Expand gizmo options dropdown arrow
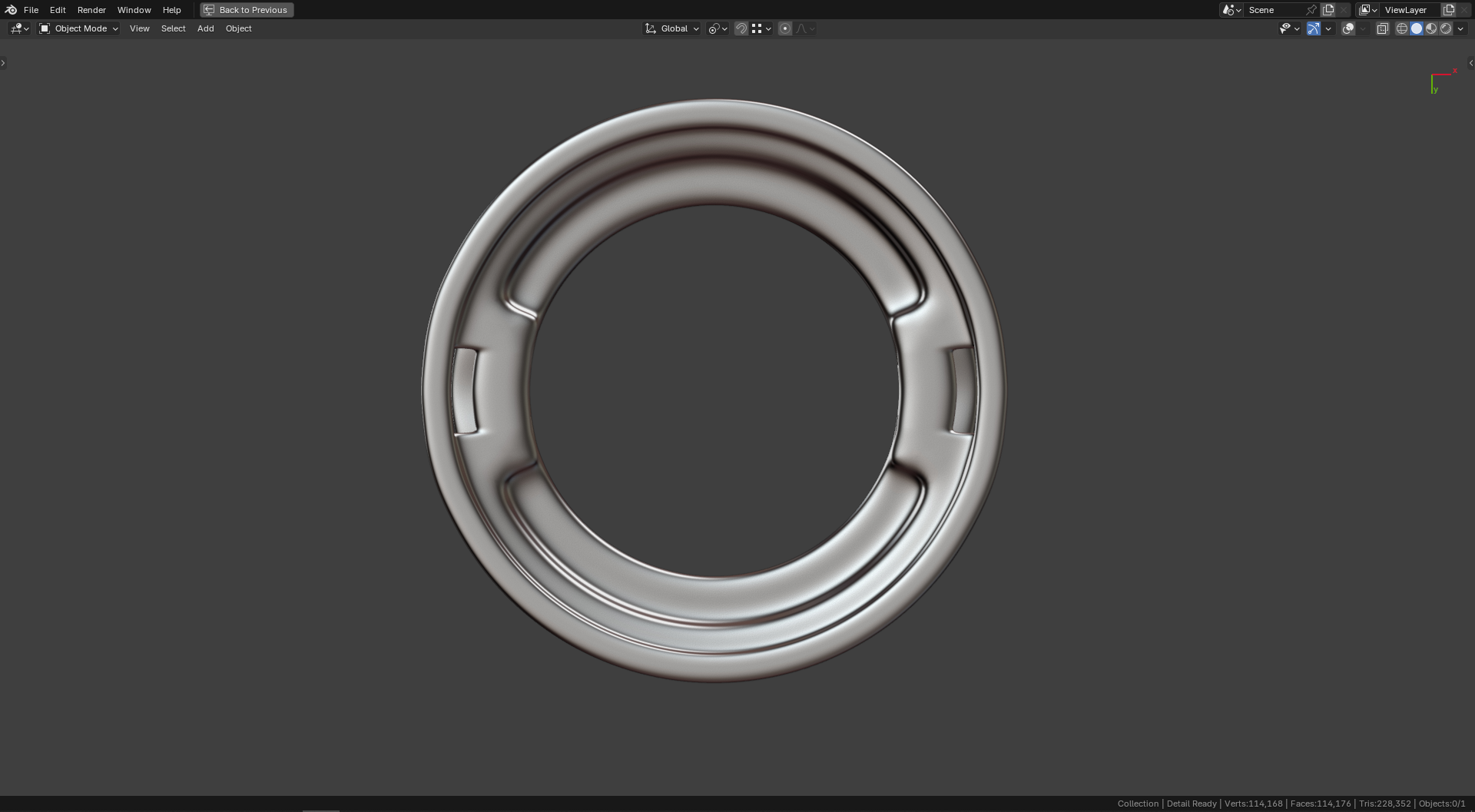 click(x=1328, y=28)
